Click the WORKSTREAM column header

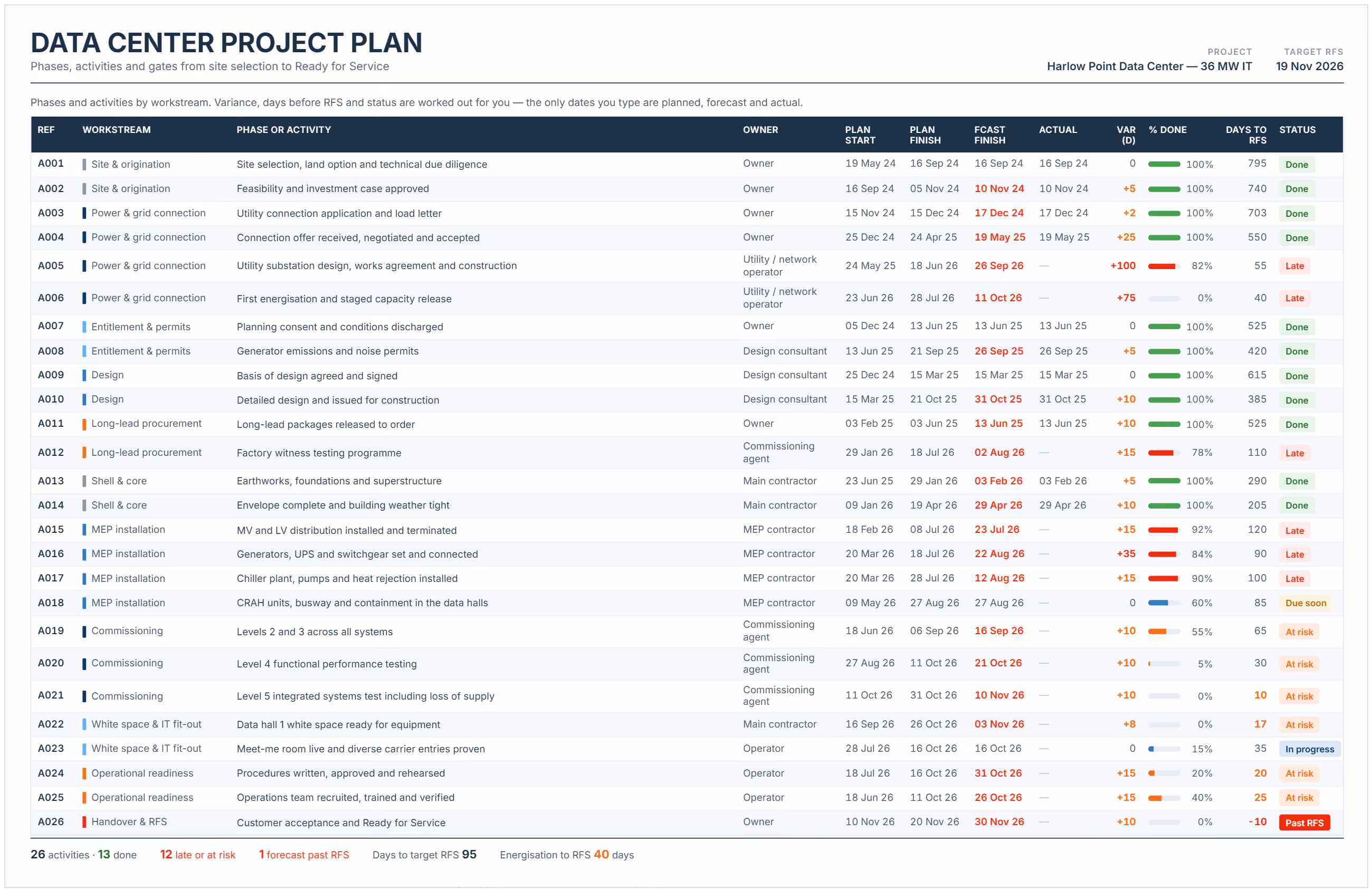117,130
